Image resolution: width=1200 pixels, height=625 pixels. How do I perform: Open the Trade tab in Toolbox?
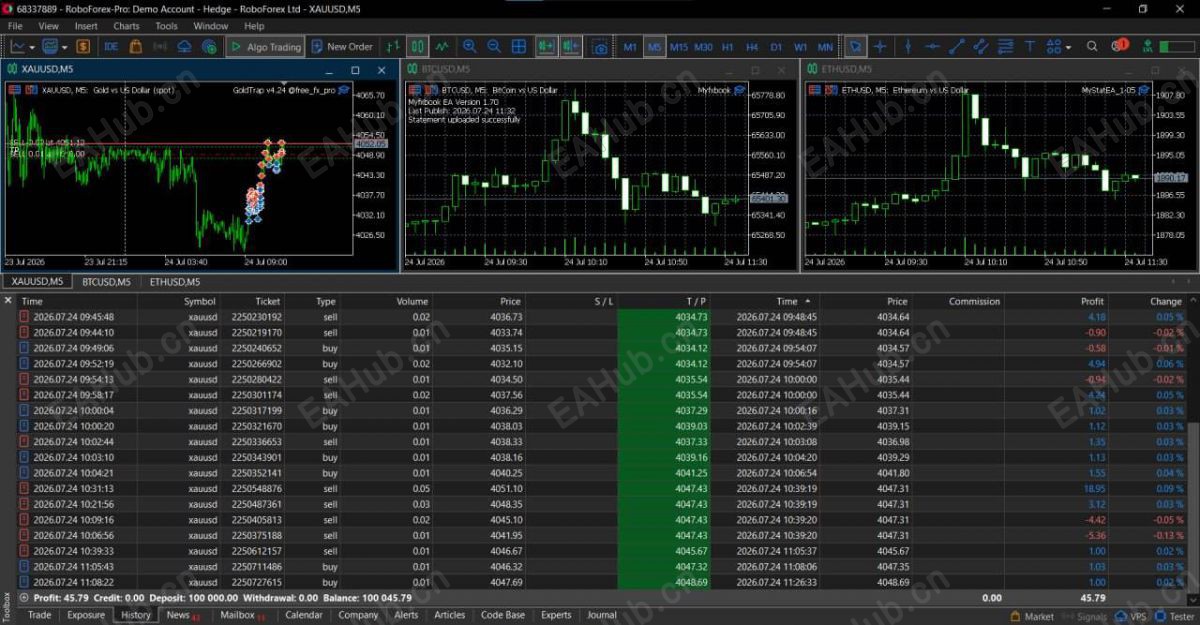click(x=40, y=615)
